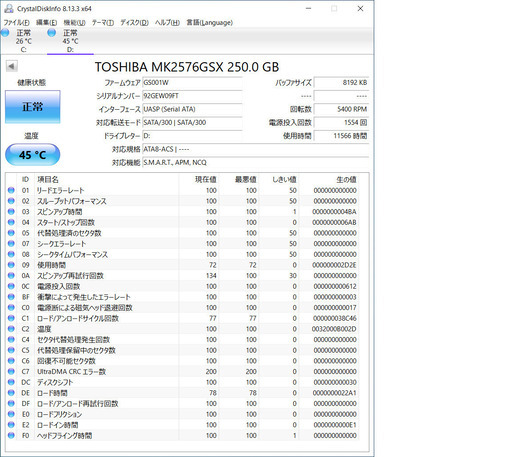This screenshot has height=457, width=512.
Task: Click the status icon for attribute 01
Action: (11, 190)
